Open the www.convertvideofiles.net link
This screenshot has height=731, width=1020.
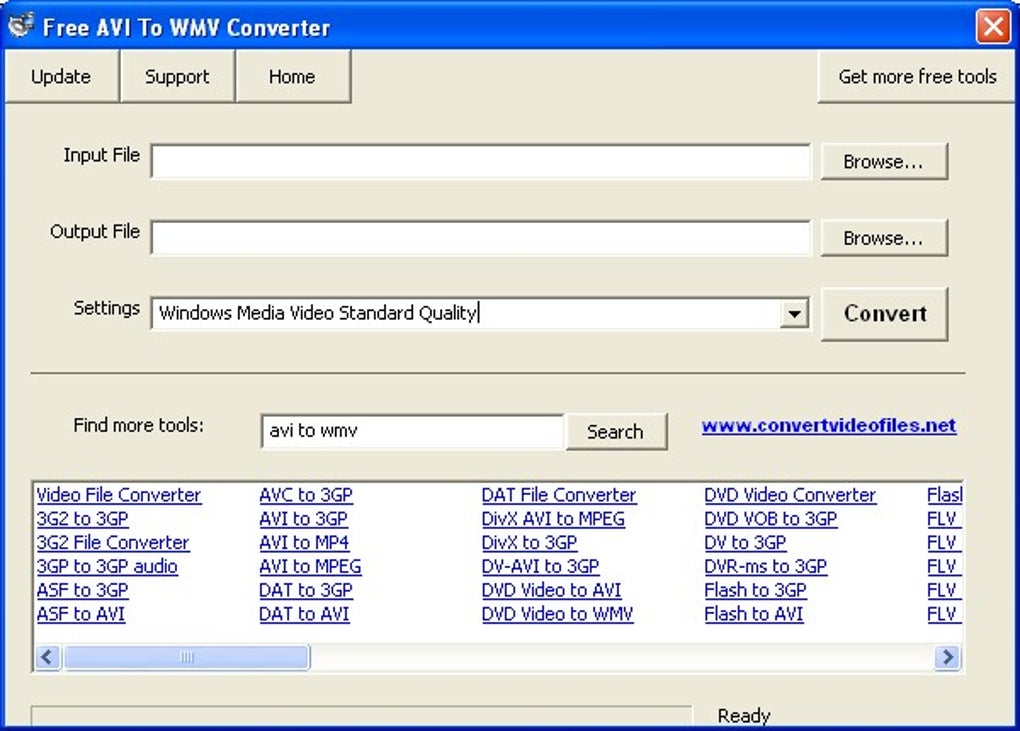(829, 425)
